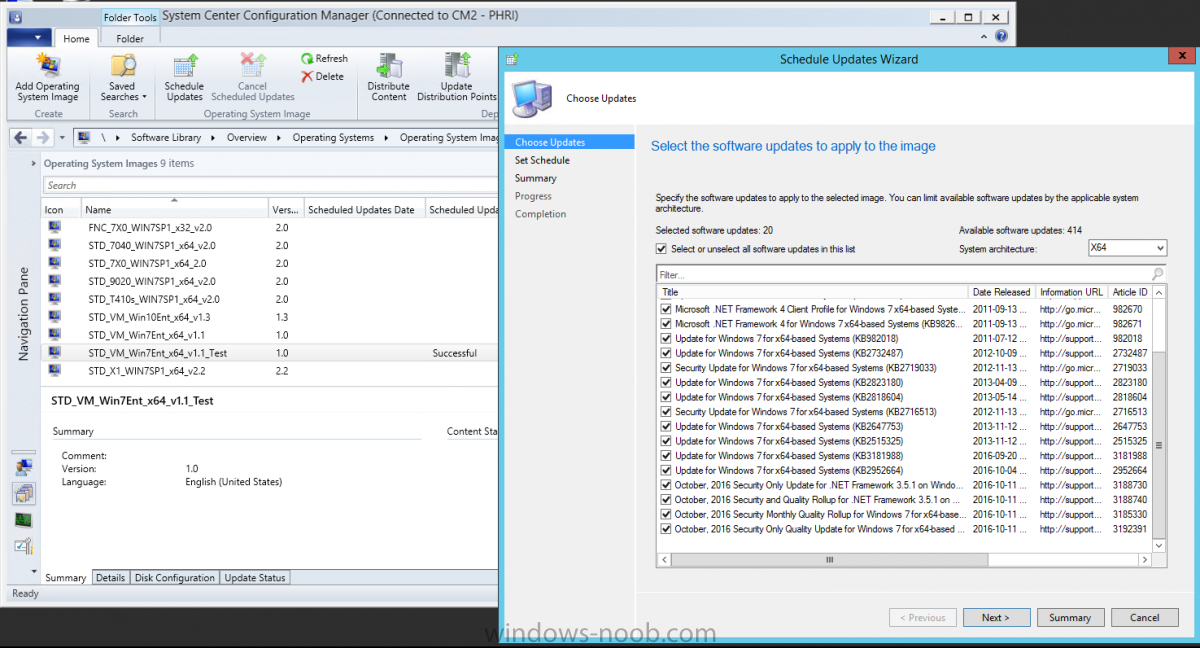The width and height of the screenshot is (1200, 648).
Task: Click the icon of STD_T410s_WIN7SP1_x64_v2.0 image
Action: pos(55,299)
